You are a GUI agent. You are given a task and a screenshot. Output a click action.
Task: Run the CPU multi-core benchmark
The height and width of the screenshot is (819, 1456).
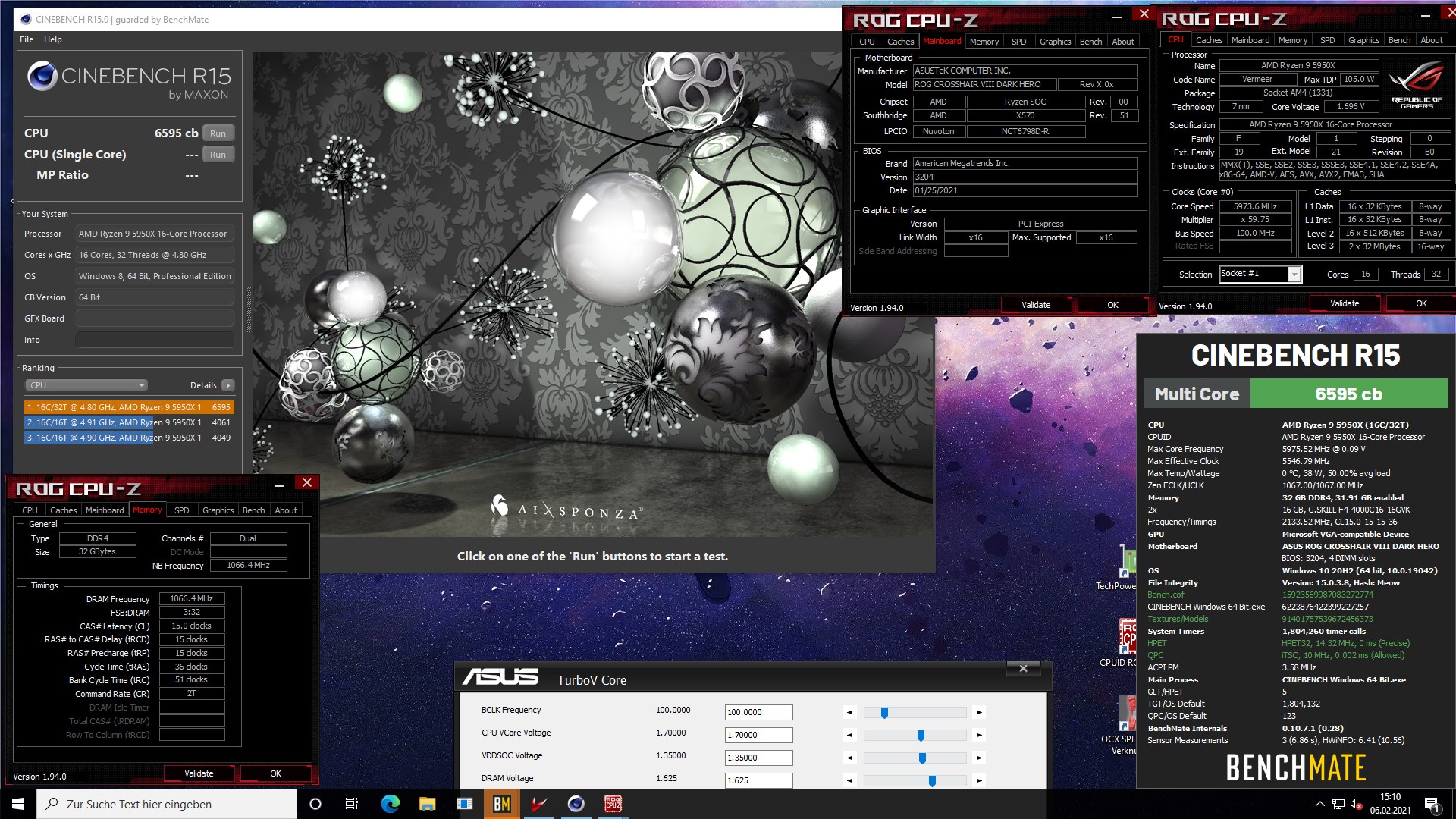coord(218,133)
